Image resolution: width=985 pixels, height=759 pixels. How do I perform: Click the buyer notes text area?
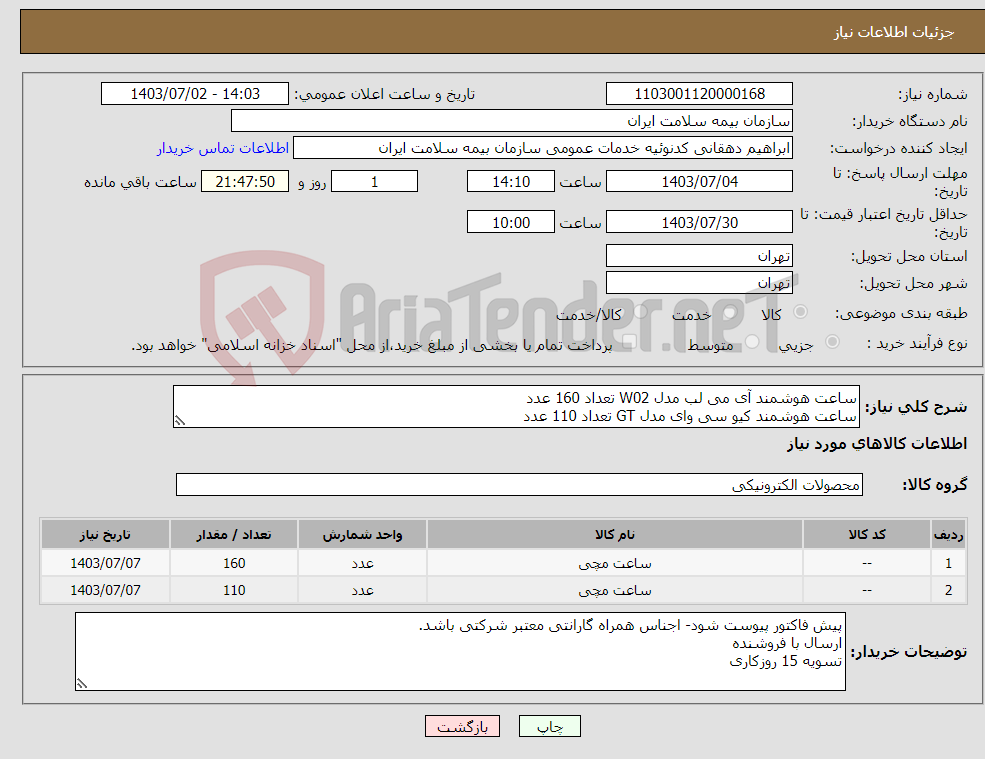click(x=460, y=652)
